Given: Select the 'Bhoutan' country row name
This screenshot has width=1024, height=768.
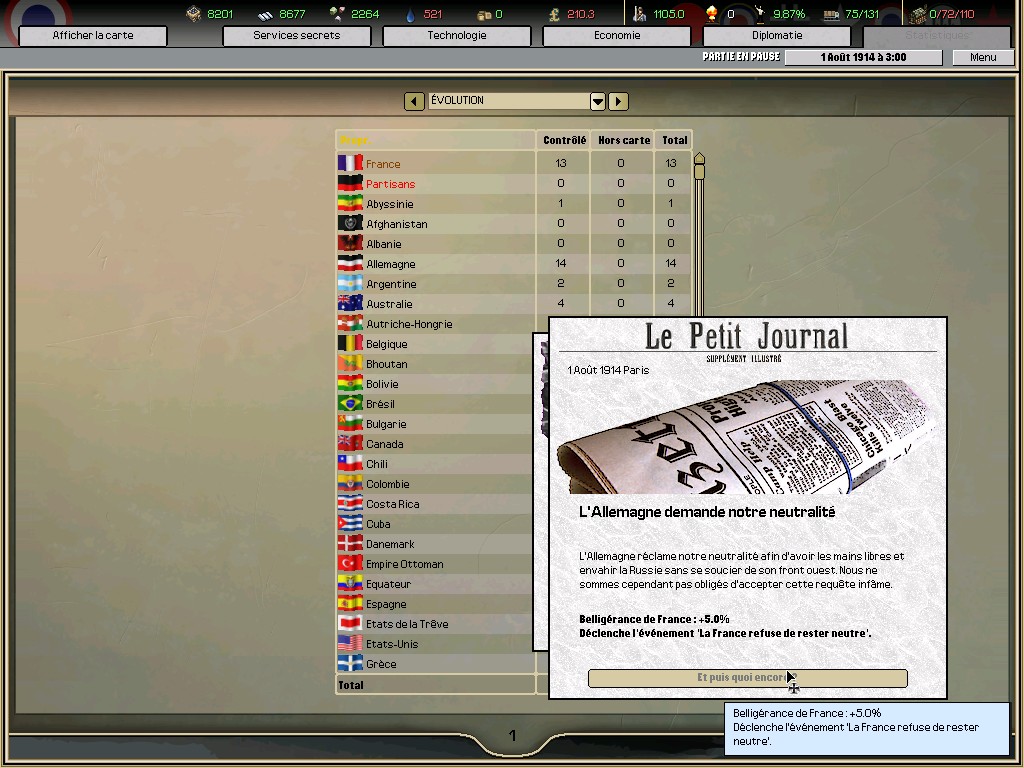Looking at the screenshot, I should pos(387,364).
